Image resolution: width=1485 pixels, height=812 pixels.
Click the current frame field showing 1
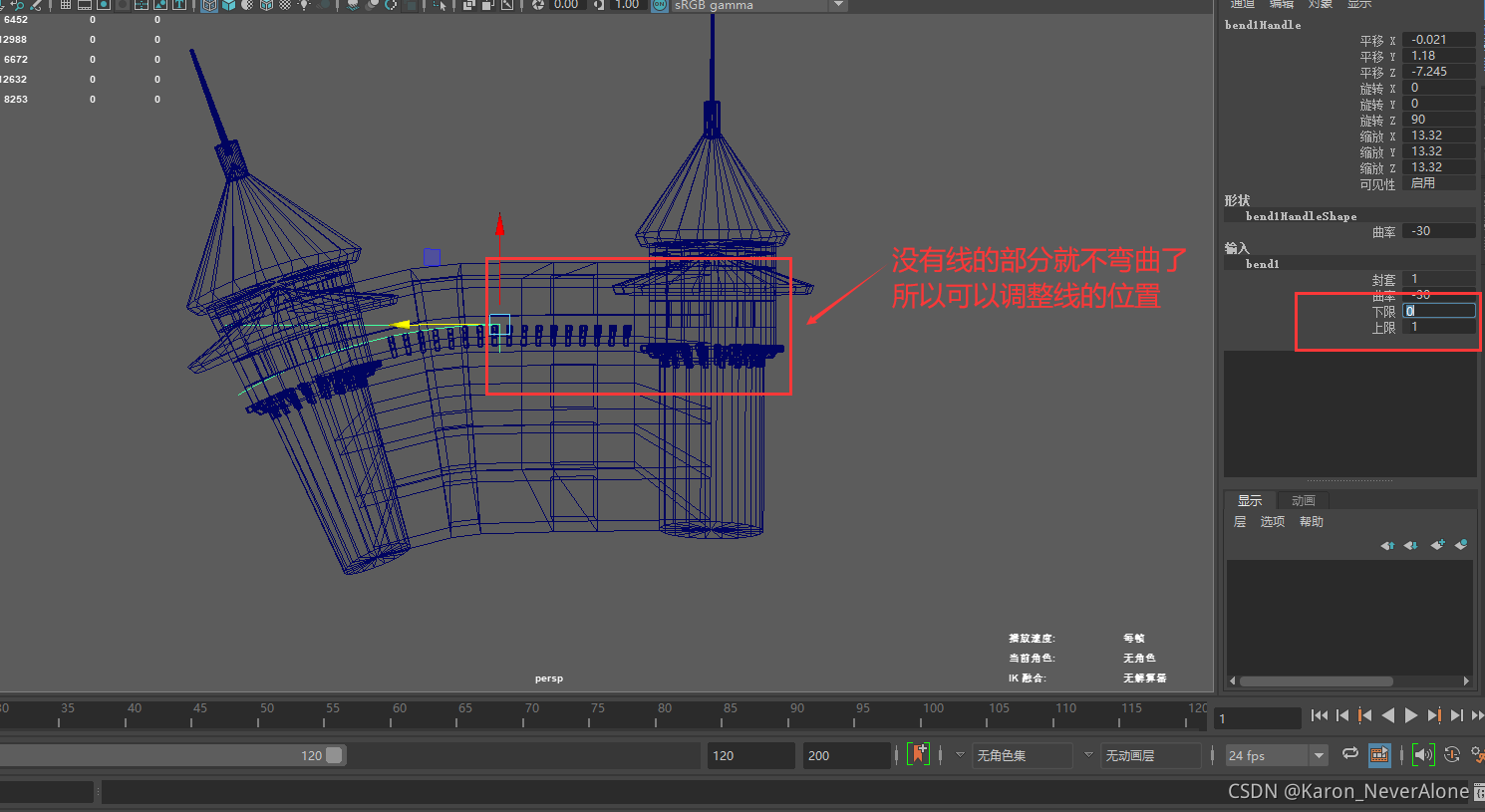(1258, 718)
